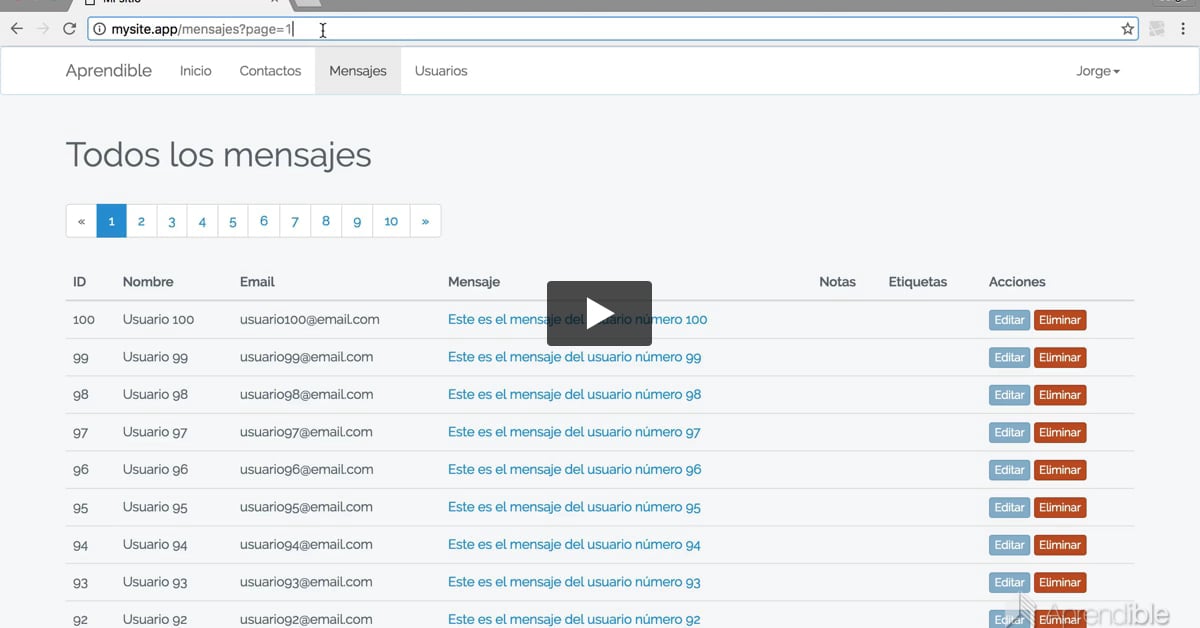Go to the Aprendible brand home link
This screenshot has height=628, width=1200.
(x=109, y=71)
